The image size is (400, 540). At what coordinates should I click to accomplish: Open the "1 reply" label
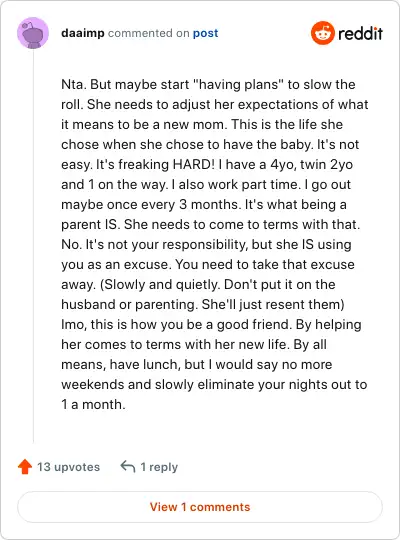159,467
